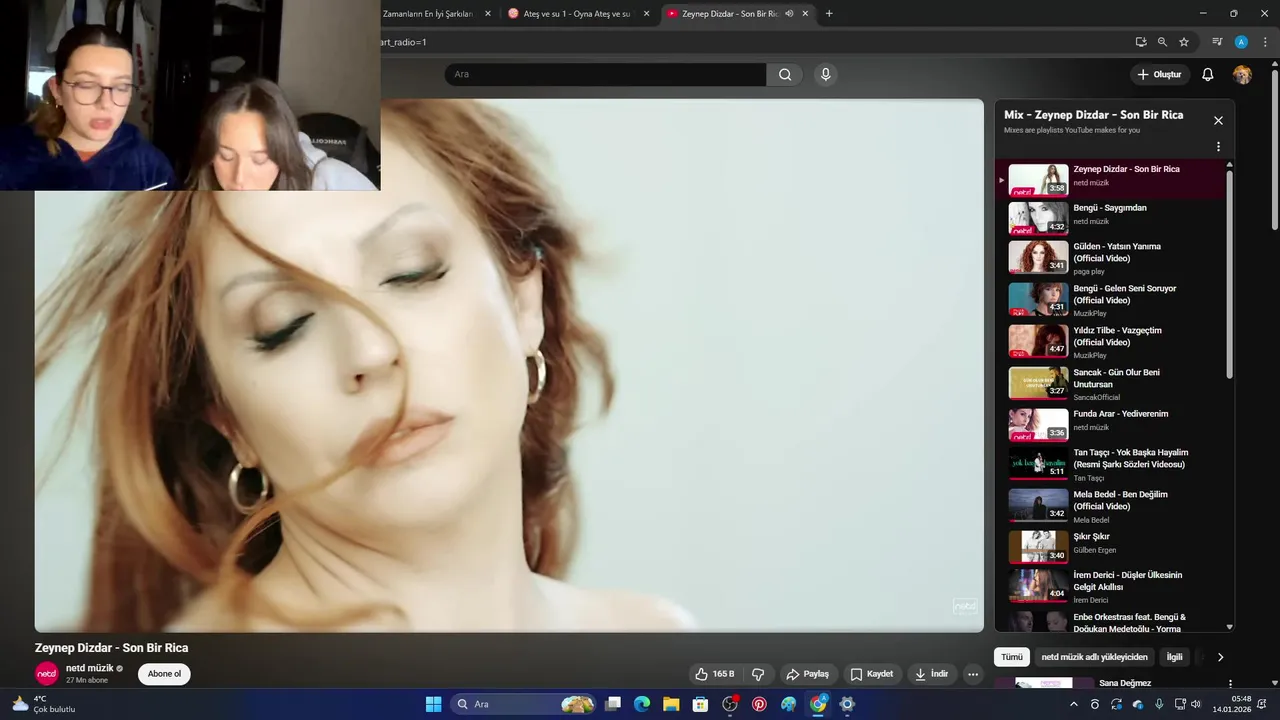Open a new browser tab
Screen dimensions: 1280x720
tap(829, 14)
